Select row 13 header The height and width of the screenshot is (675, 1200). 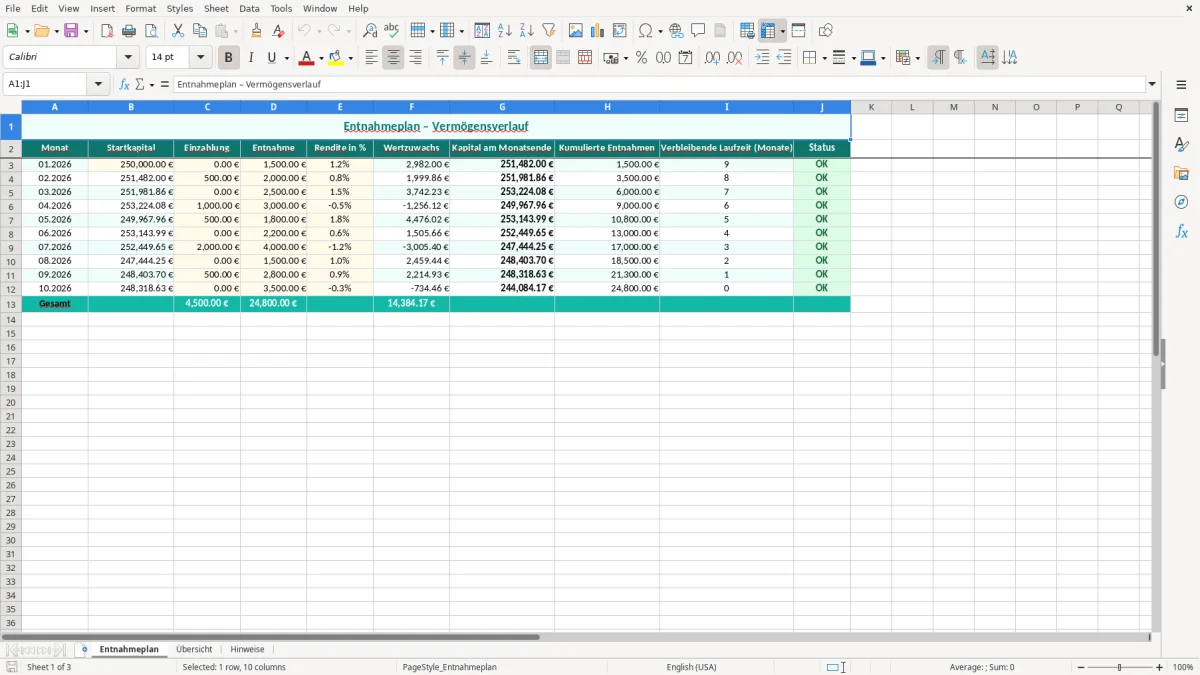(11, 304)
